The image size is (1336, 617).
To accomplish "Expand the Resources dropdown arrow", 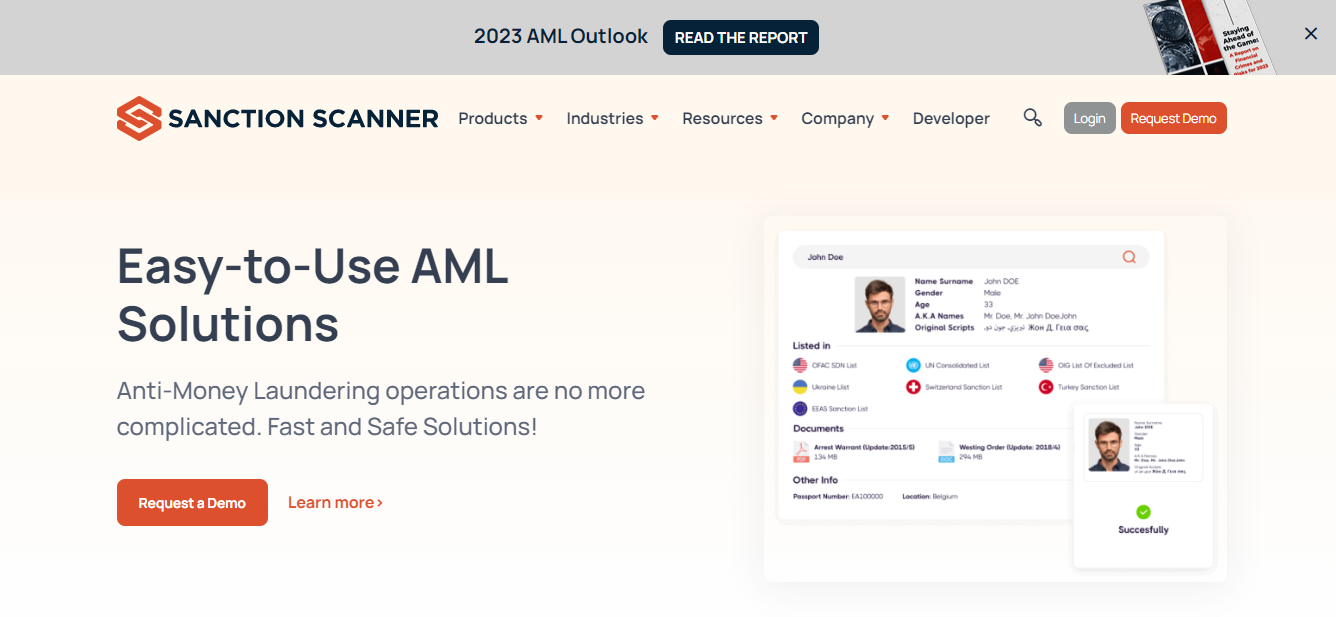I will click(774, 118).
